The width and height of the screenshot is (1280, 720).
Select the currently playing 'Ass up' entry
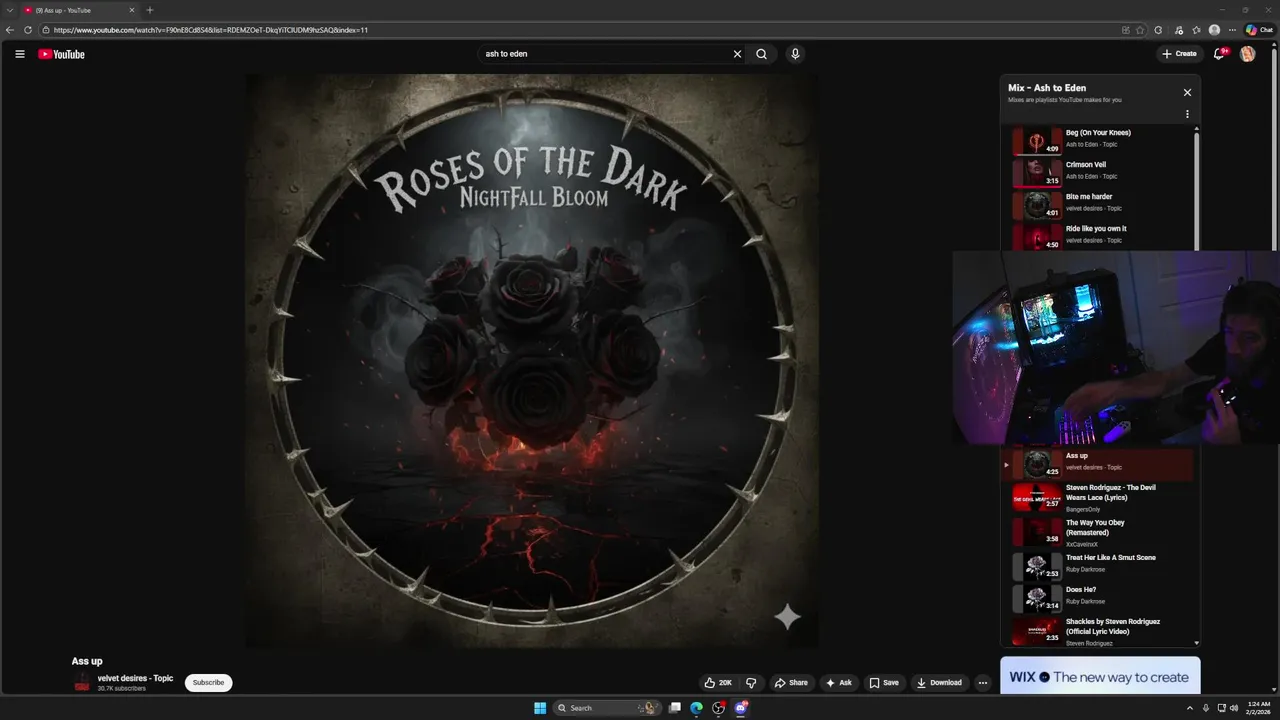click(1098, 464)
